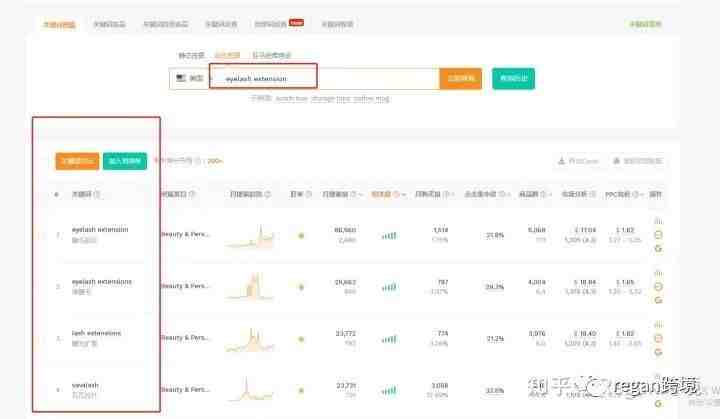
Task: Click the bar chart icon in lash extensions row
Action: point(658,325)
